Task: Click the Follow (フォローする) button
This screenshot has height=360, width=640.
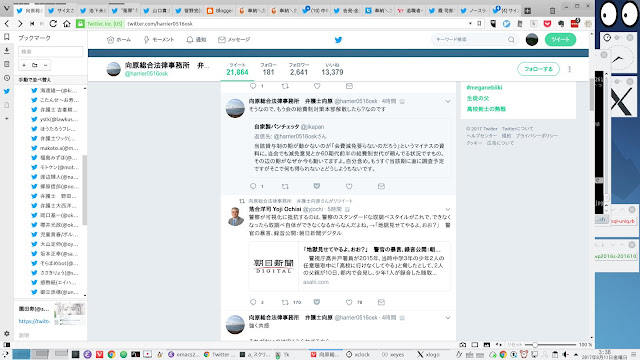Action: tap(538, 69)
